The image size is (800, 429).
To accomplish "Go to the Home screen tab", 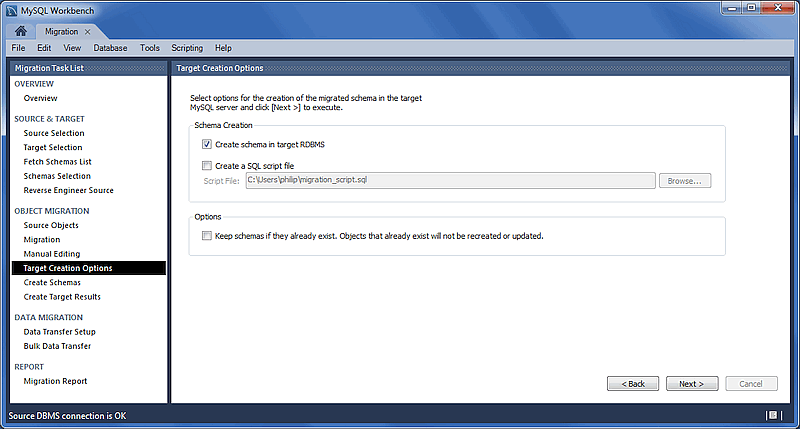I will click(20, 32).
